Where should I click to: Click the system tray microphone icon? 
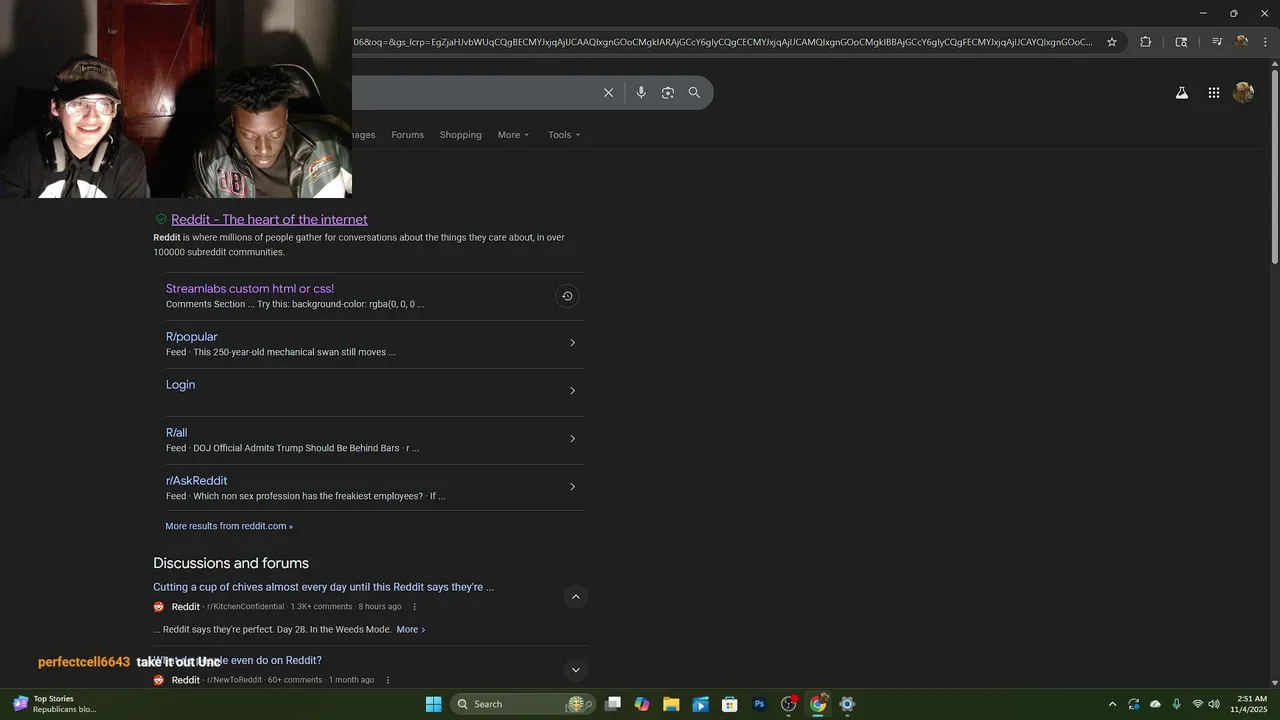(1176, 704)
